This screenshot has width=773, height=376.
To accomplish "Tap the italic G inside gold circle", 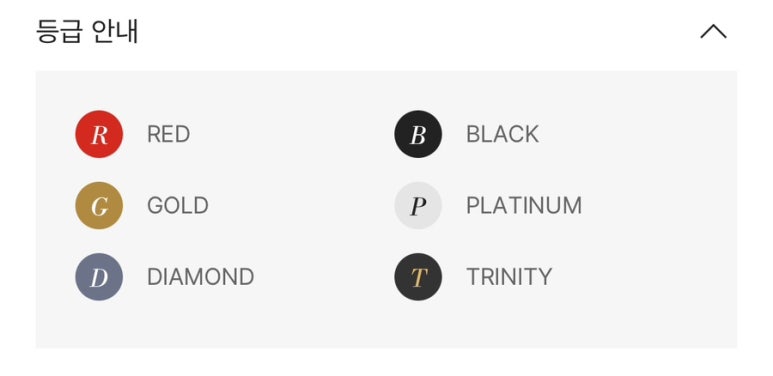I will [x=99, y=206].
